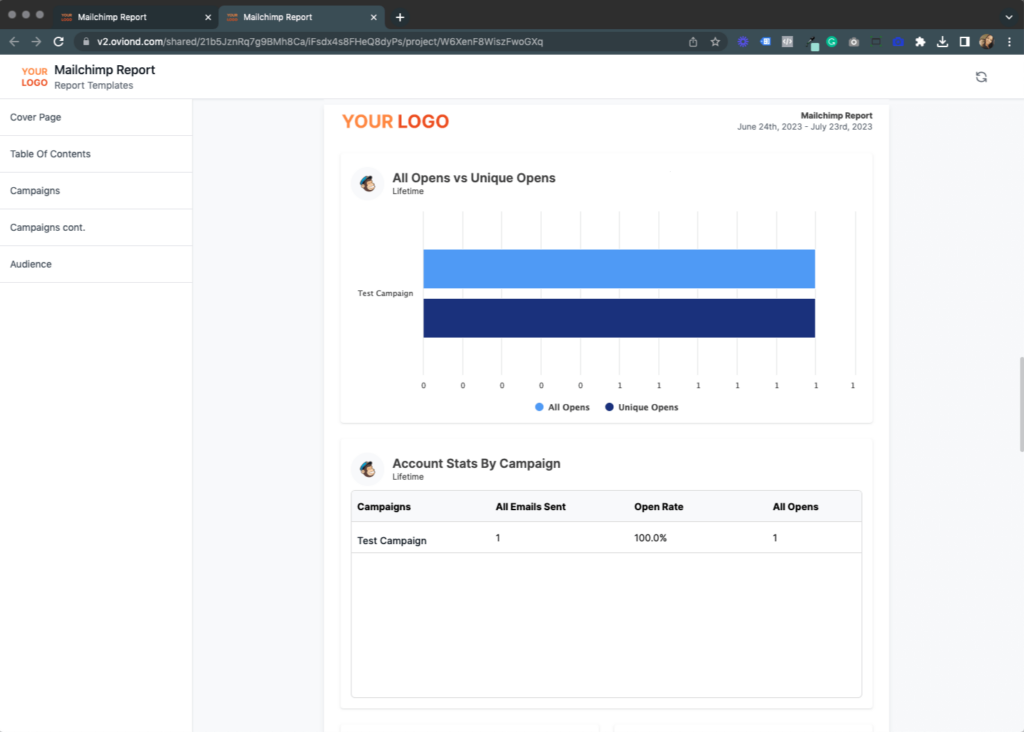Viewport: 1024px width, 732px height.
Task: Open the Campaigns sidebar item
Action: (96, 191)
